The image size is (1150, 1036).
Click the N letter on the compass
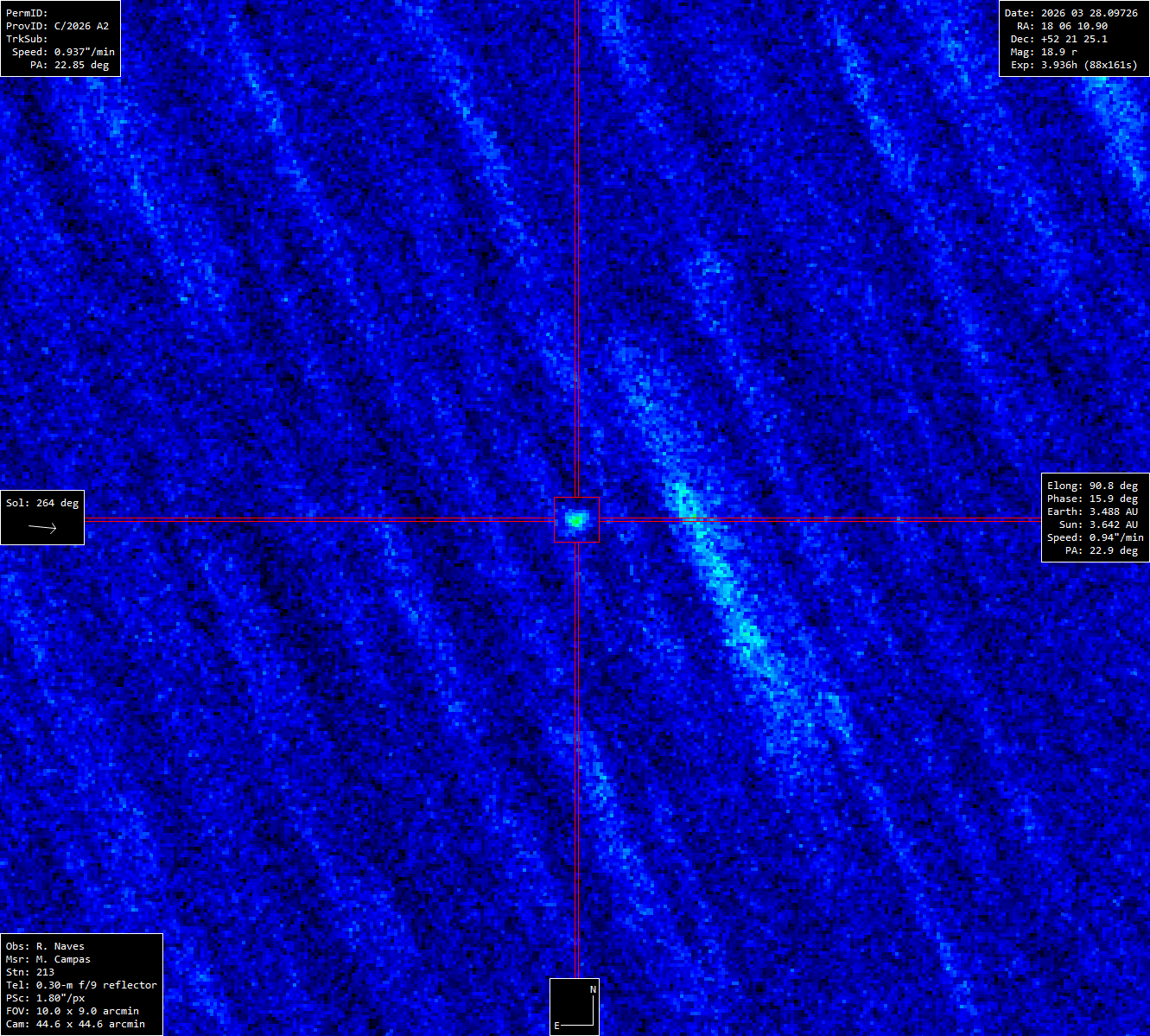coord(593,989)
